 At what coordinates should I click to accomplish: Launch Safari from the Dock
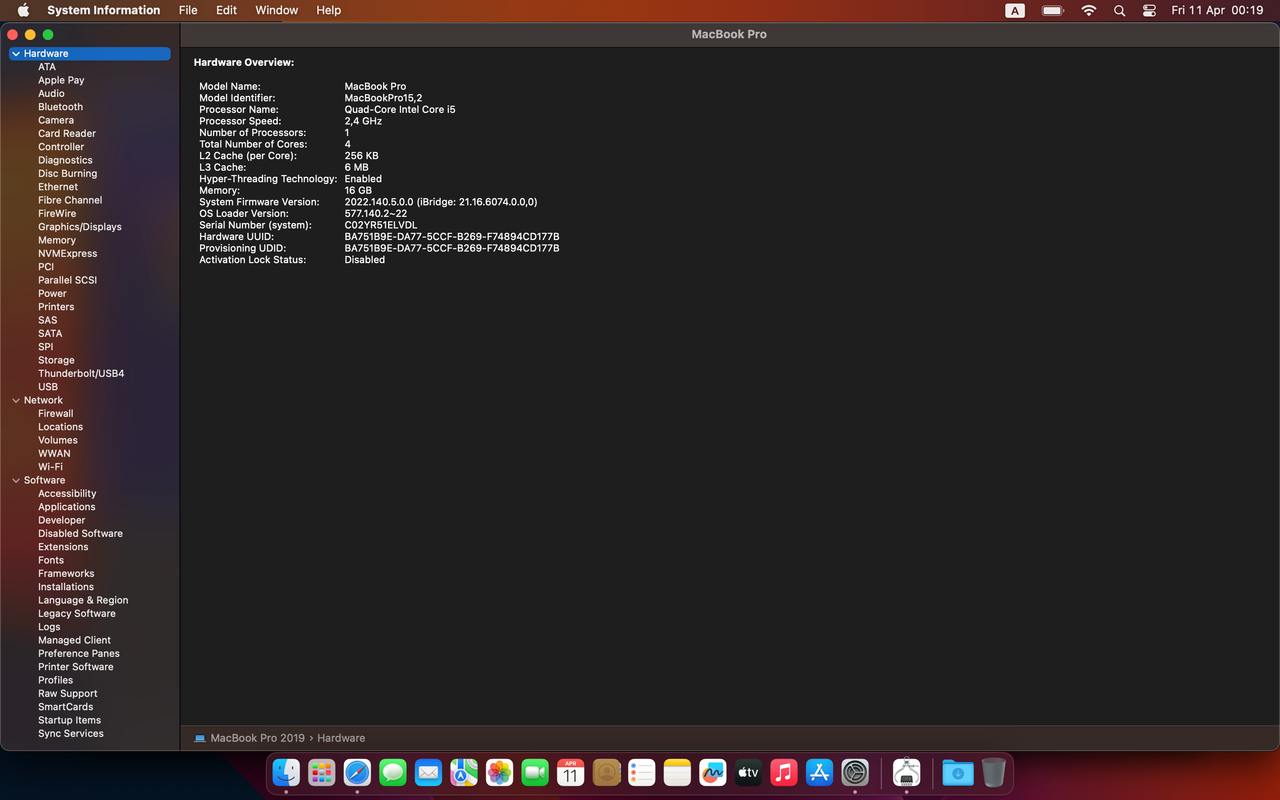point(357,772)
